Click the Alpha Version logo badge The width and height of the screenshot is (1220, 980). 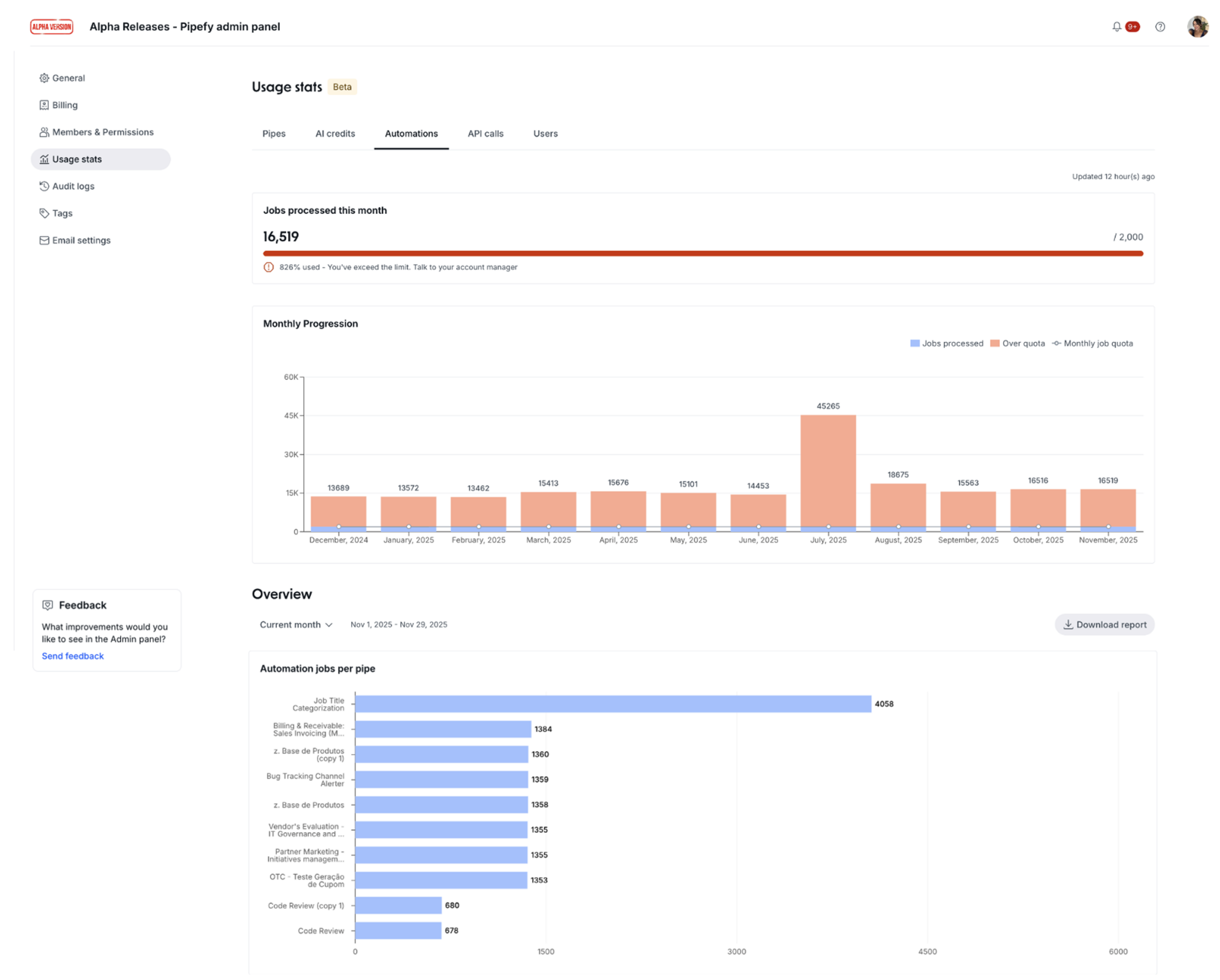[x=51, y=27]
